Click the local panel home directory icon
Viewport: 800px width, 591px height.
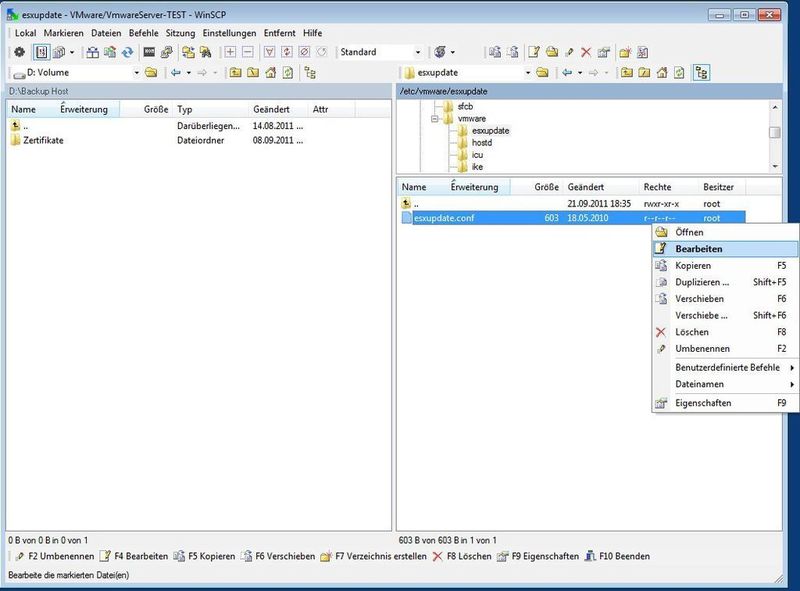click(x=270, y=73)
